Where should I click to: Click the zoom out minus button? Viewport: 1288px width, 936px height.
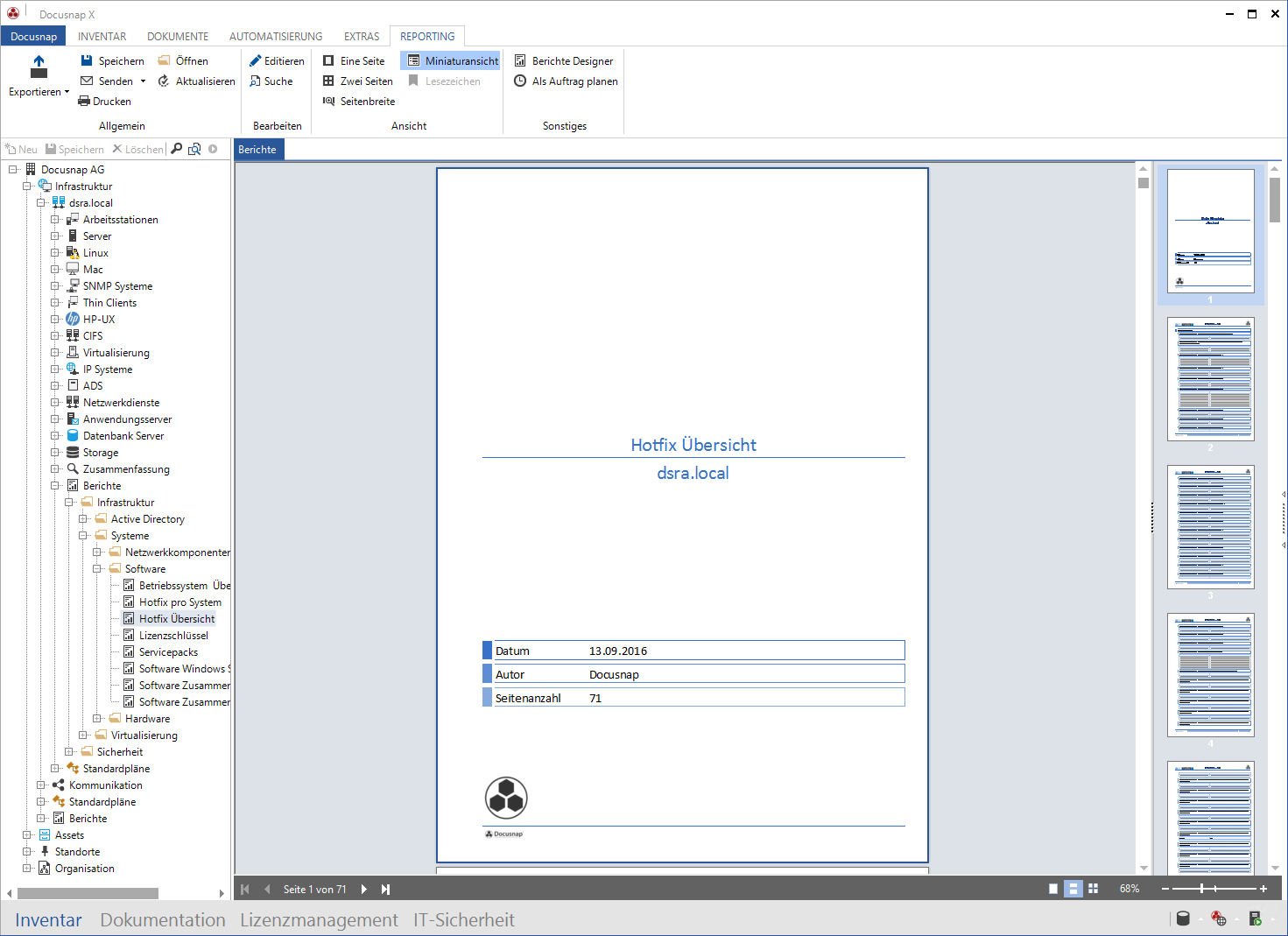tap(1165, 889)
